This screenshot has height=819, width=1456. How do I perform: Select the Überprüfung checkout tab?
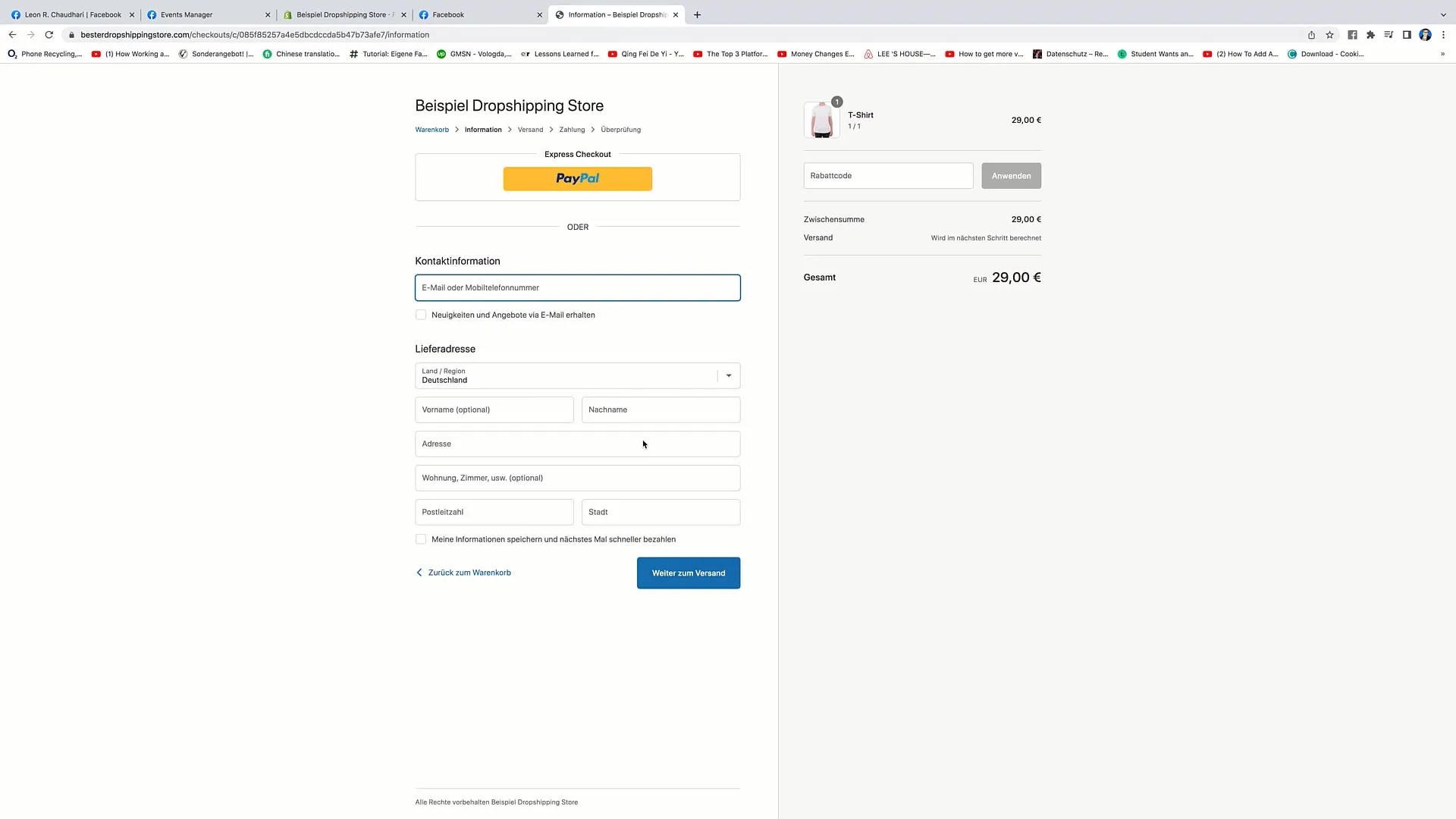coord(620,129)
